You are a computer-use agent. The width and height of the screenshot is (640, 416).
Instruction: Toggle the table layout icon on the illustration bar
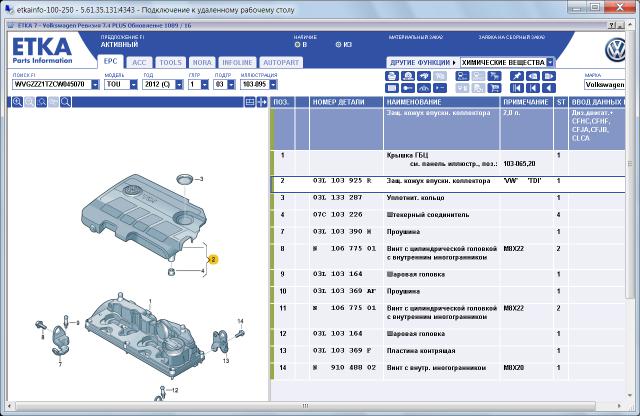pyautogui.click(x=250, y=102)
